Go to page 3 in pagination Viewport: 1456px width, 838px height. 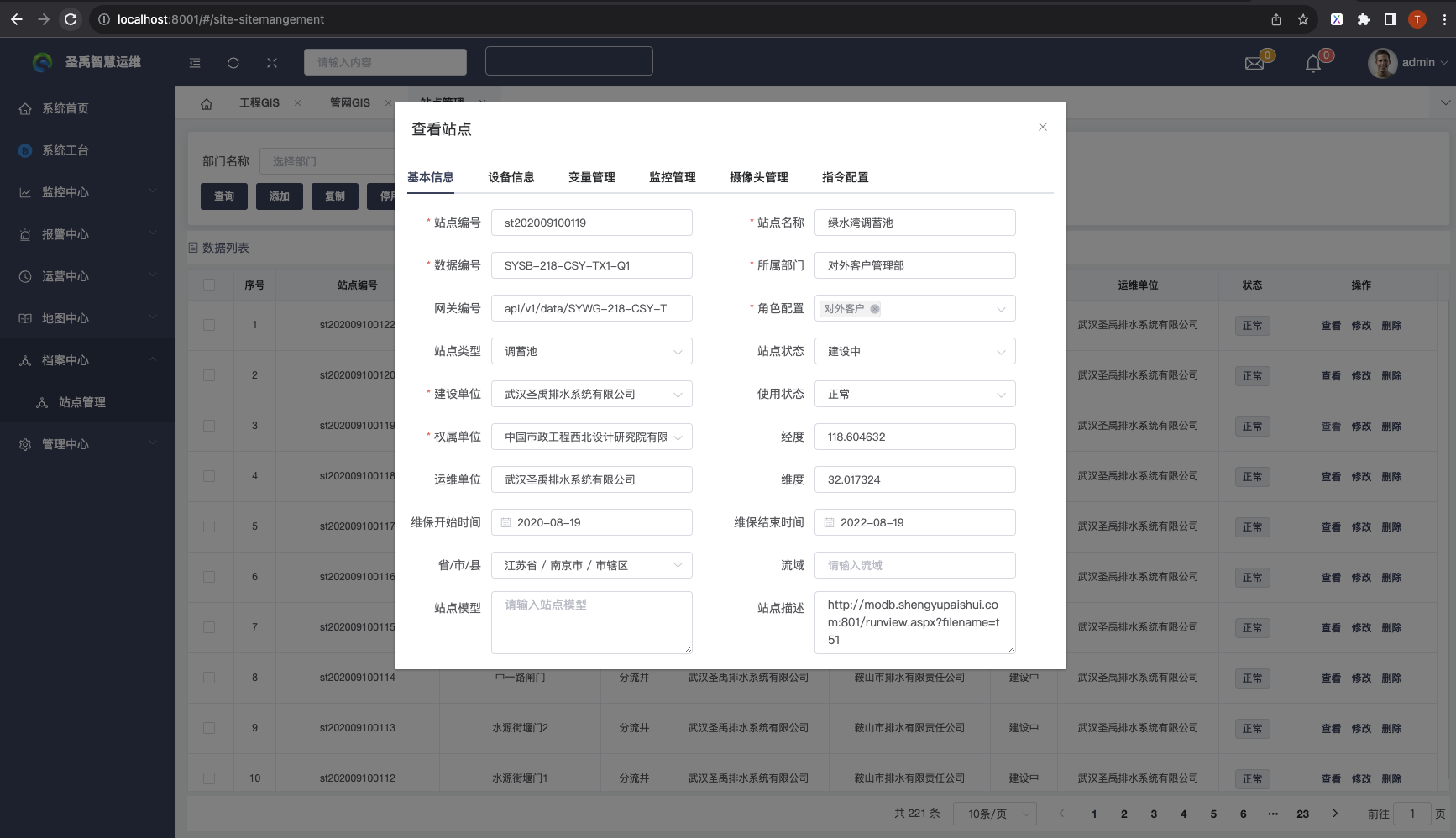(1154, 814)
